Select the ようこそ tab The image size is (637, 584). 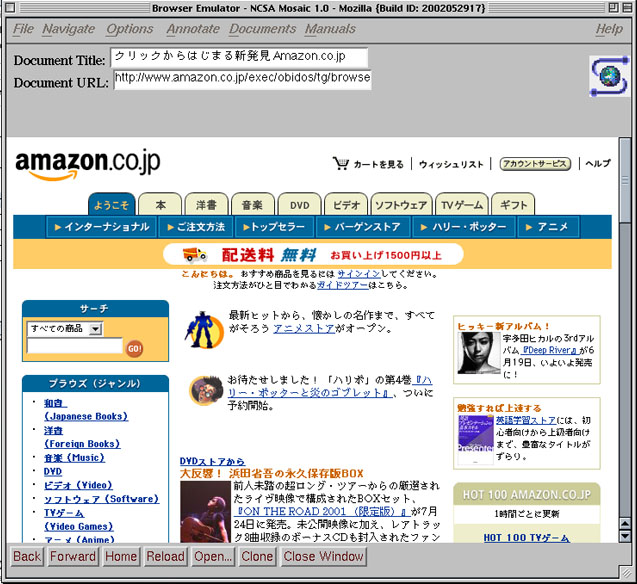(112, 204)
